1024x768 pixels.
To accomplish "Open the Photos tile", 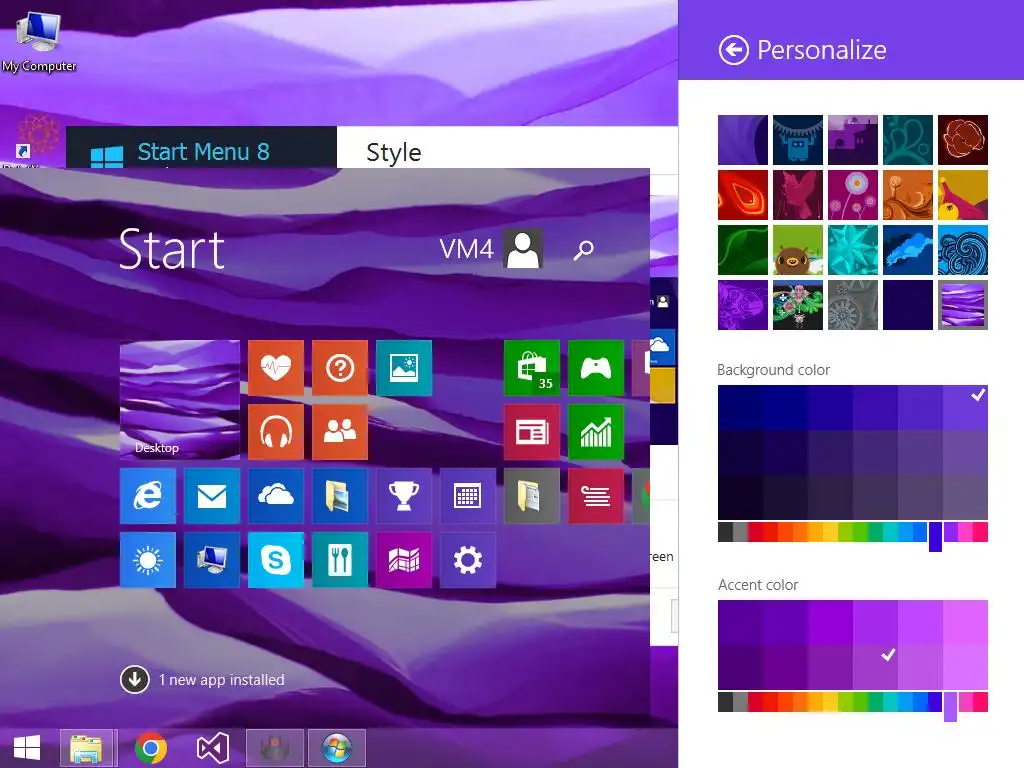I will tap(404, 368).
